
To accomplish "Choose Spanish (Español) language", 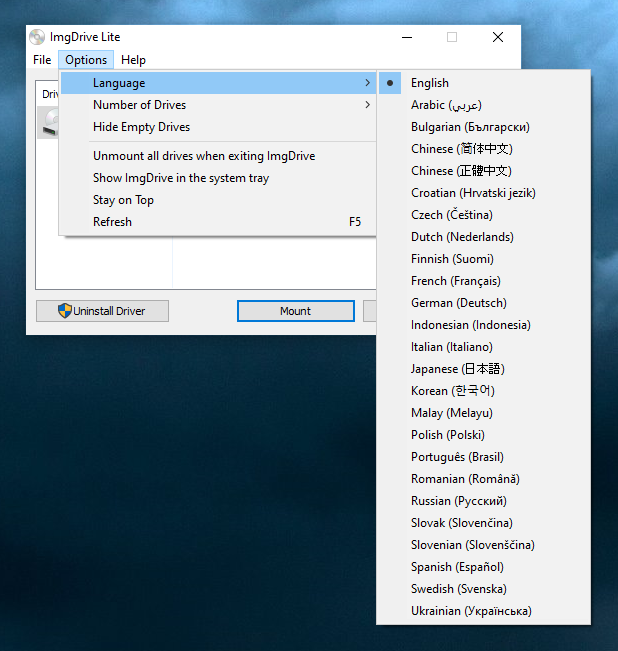I will [x=484, y=567].
